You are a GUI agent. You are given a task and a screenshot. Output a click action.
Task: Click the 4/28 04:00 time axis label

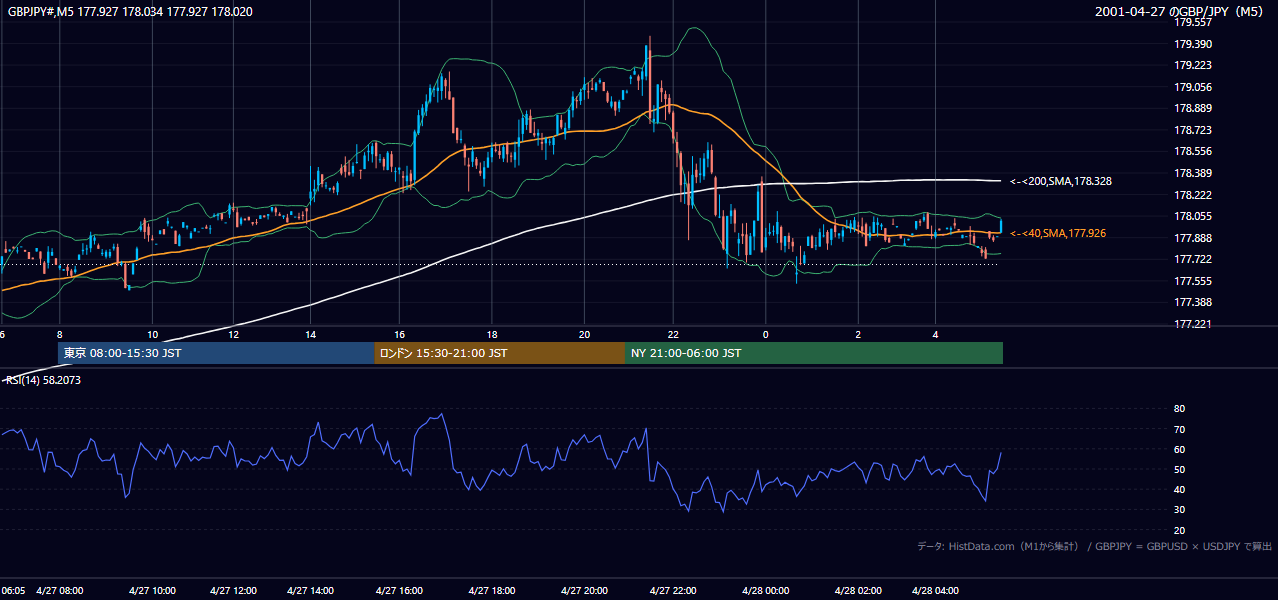pyautogui.click(x=935, y=591)
